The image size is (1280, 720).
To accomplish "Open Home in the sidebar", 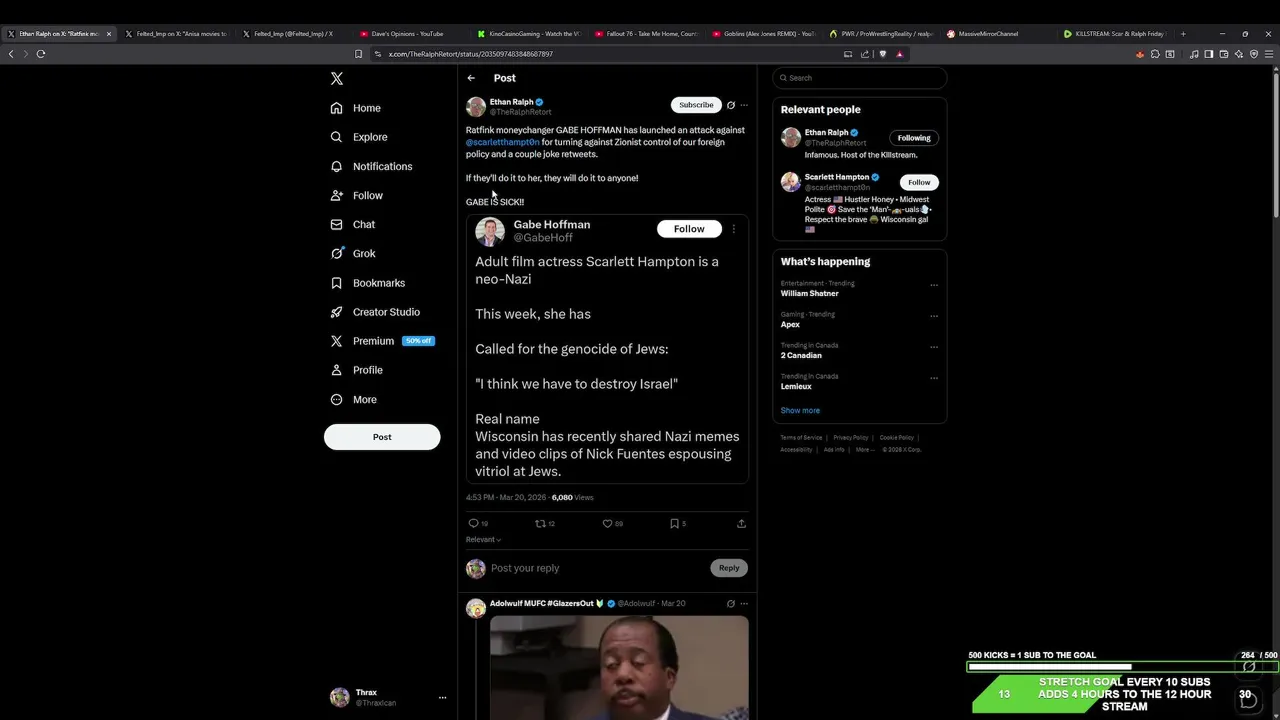I will click(x=356, y=108).
